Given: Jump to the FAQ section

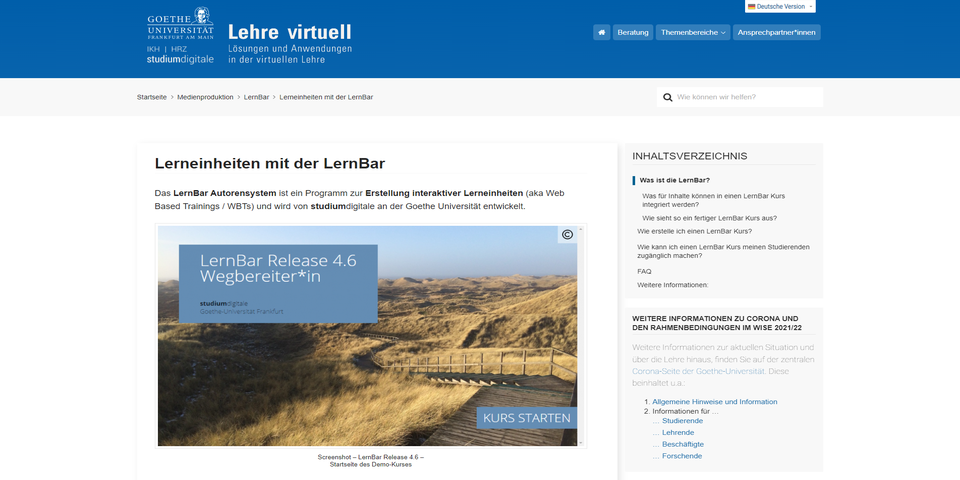Looking at the screenshot, I should coord(644,271).
